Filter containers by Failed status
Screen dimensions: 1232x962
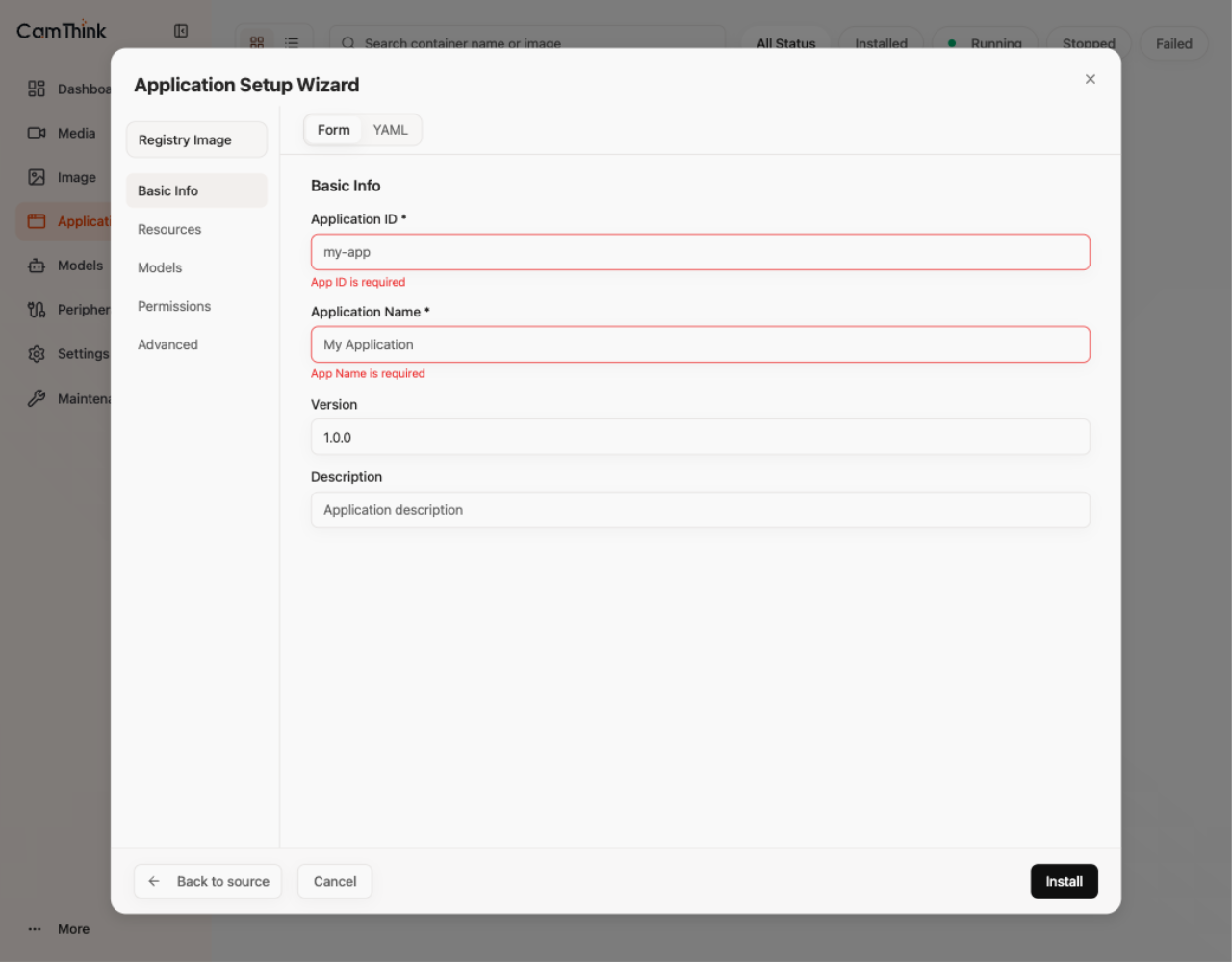(1174, 43)
